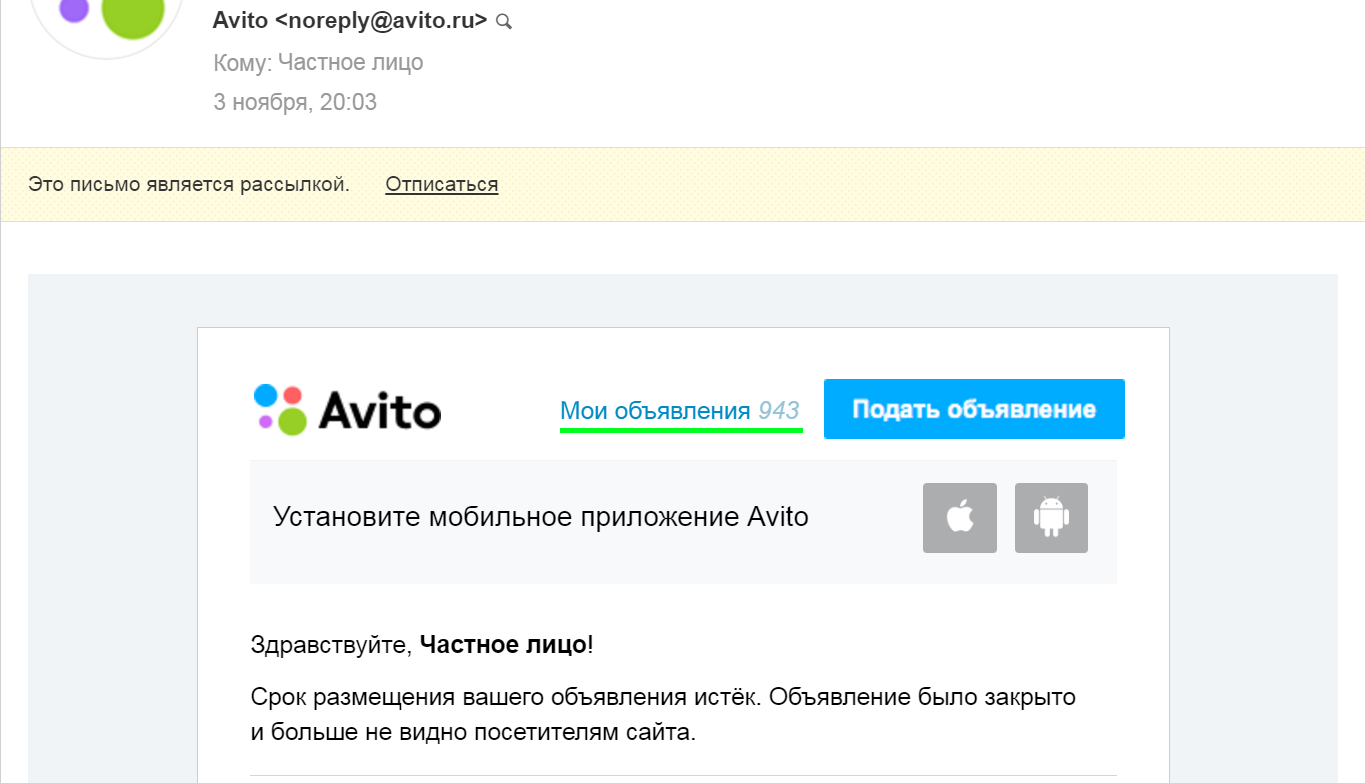Open the Мои объявления link
Viewport: 1365px width, 783px height.
click(x=655, y=410)
